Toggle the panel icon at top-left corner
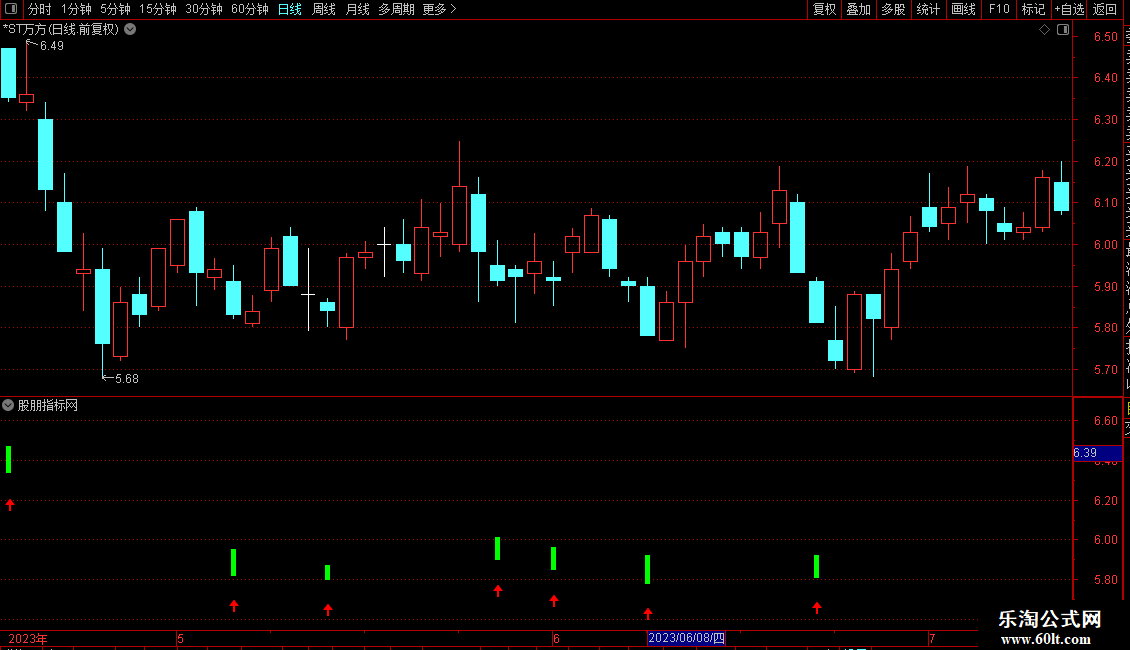The width and height of the screenshot is (1130, 650). [11, 9]
